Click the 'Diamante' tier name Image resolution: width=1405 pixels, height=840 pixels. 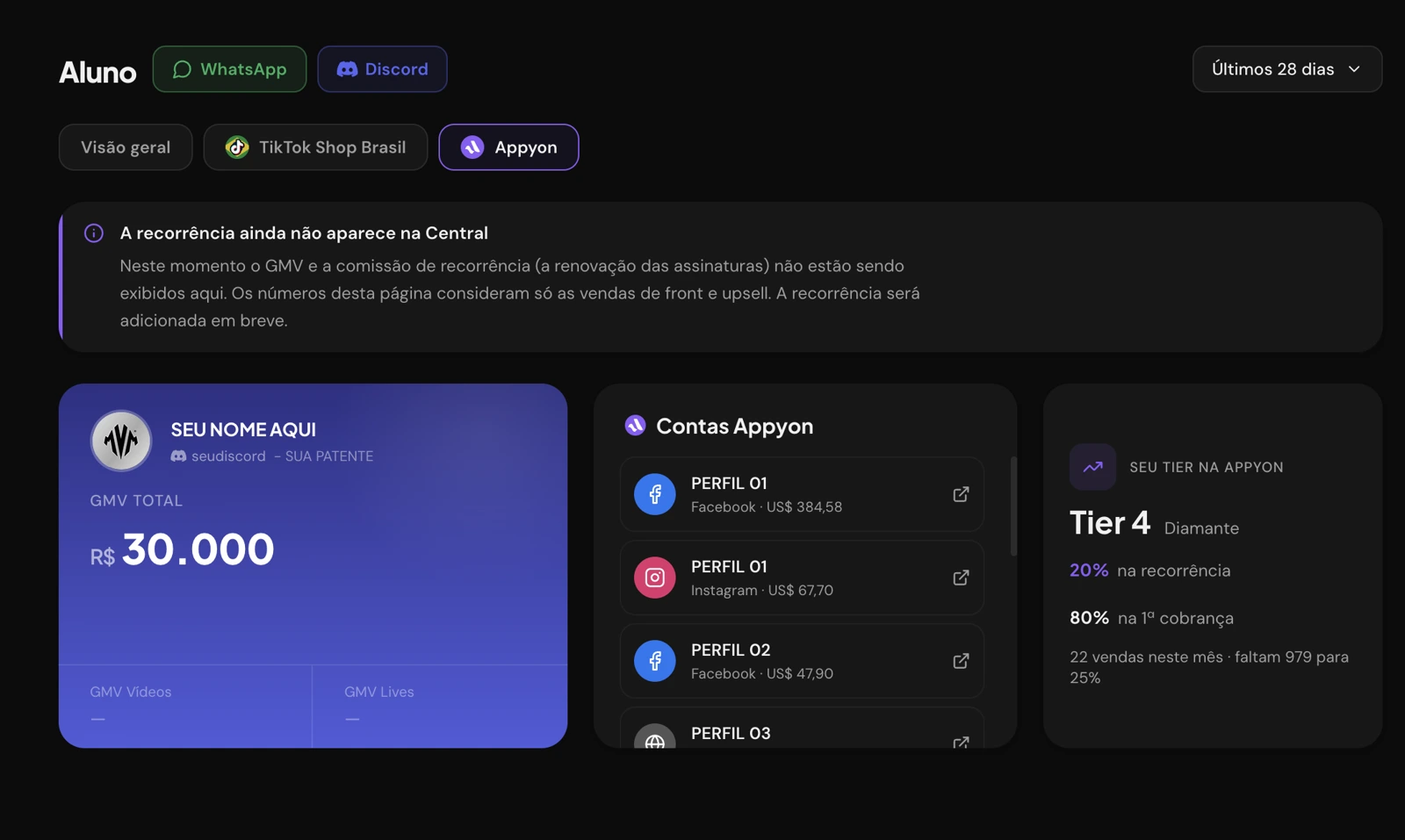(x=1201, y=528)
